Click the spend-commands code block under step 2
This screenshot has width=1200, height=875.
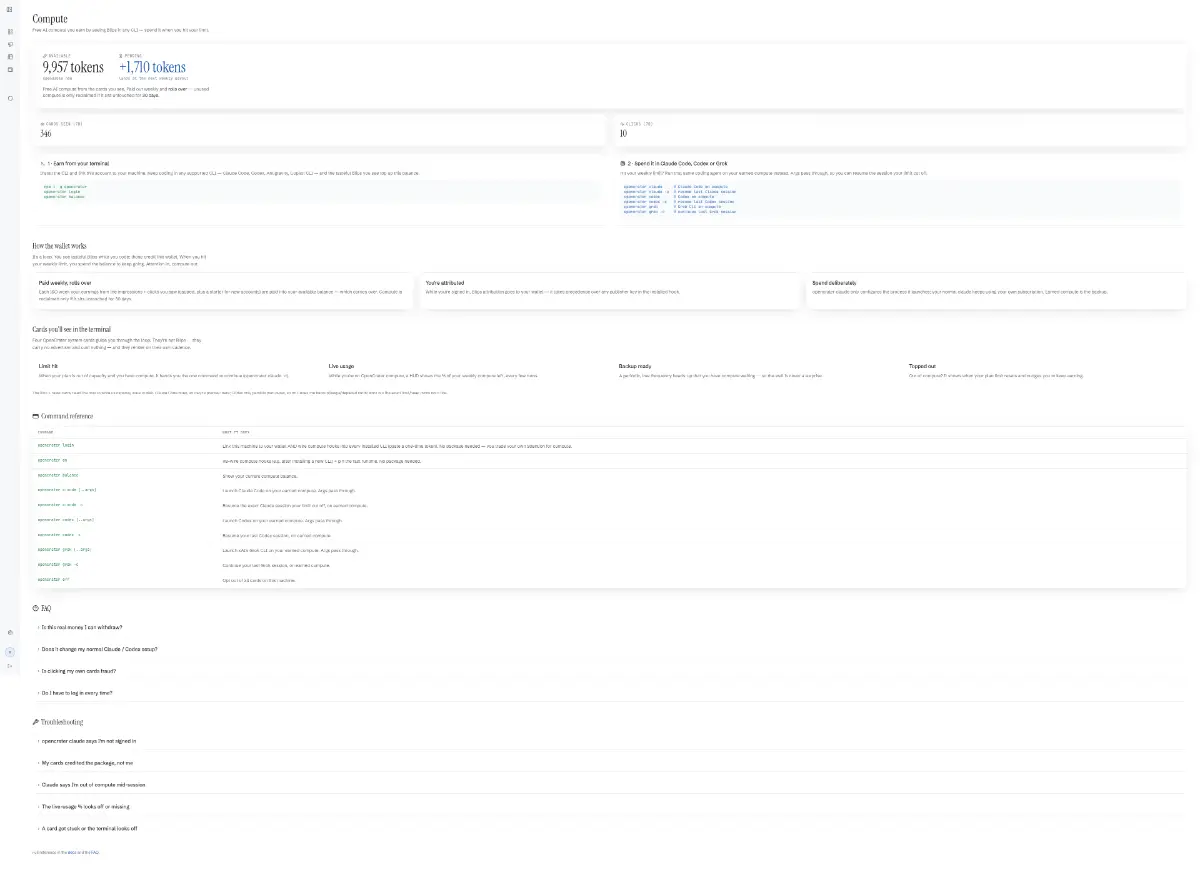[x=898, y=198]
